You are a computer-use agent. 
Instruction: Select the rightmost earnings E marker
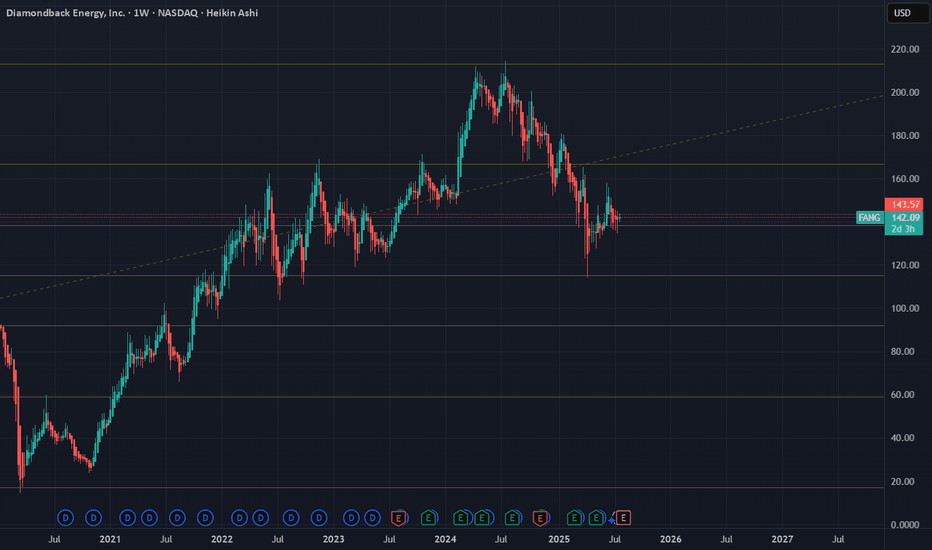pyautogui.click(x=623, y=517)
